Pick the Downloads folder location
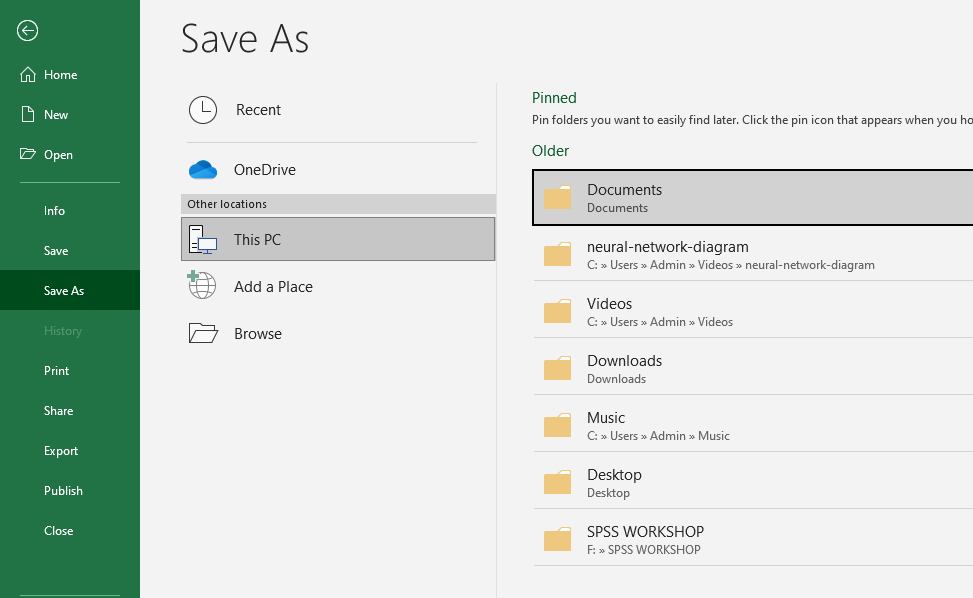Screen dimensions: 973x598 click(624, 369)
